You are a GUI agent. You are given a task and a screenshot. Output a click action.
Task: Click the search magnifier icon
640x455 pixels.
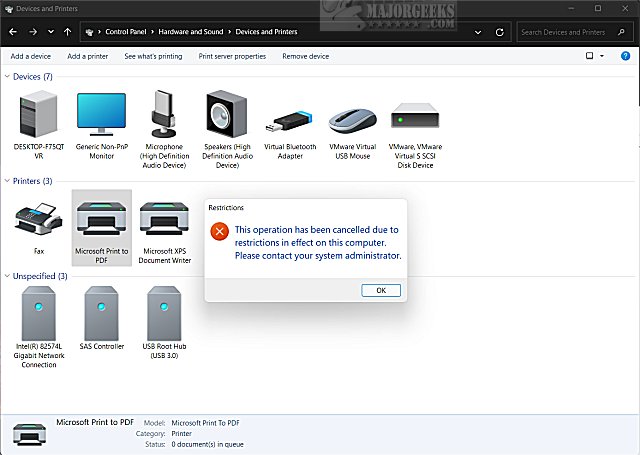coord(621,32)
